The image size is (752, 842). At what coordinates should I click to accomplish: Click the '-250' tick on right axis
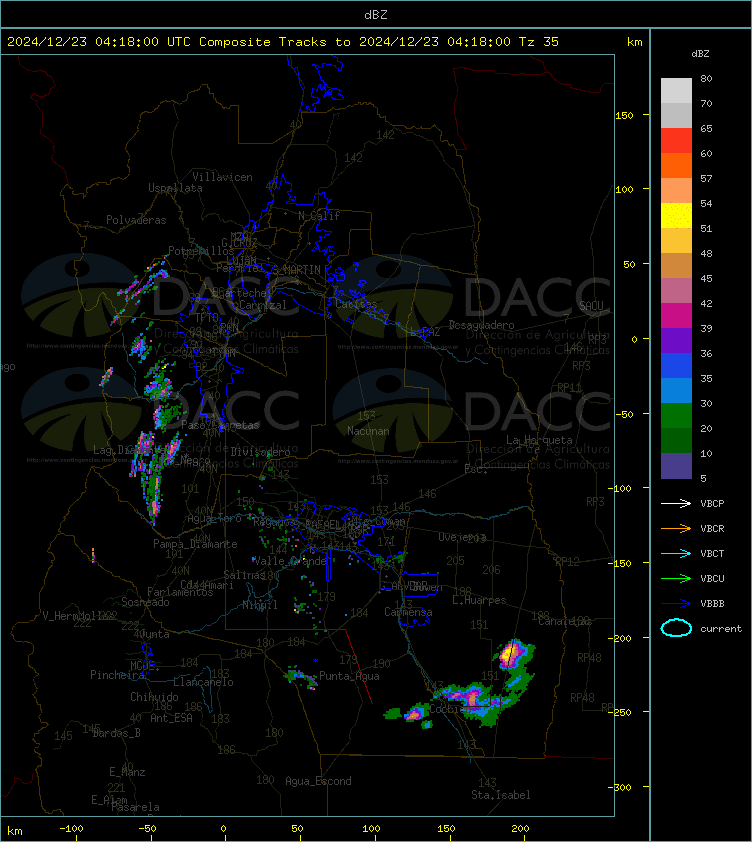pos(620,712)
